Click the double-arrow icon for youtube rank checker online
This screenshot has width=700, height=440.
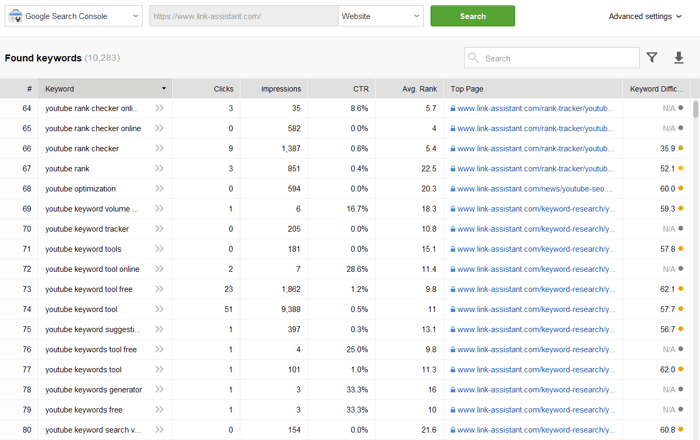pyautogui.click(x=159, y=128)
